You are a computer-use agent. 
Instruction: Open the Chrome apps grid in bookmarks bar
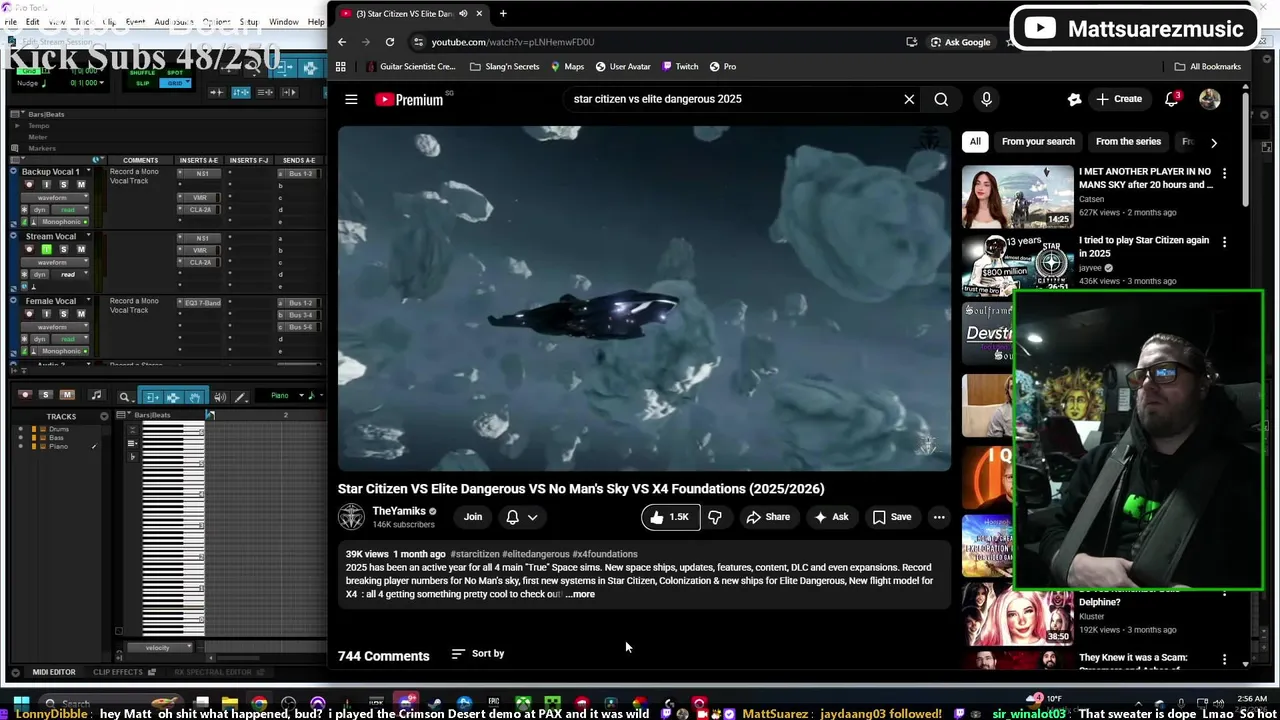coord(341,67)
